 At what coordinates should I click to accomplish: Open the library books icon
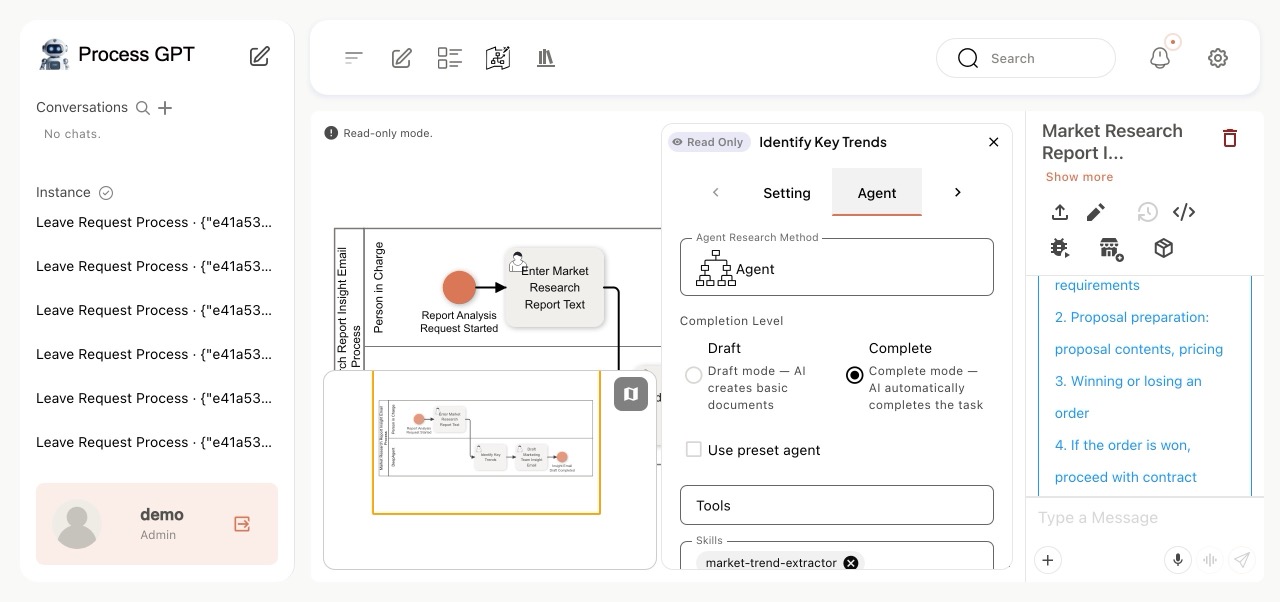coord(546,58)
